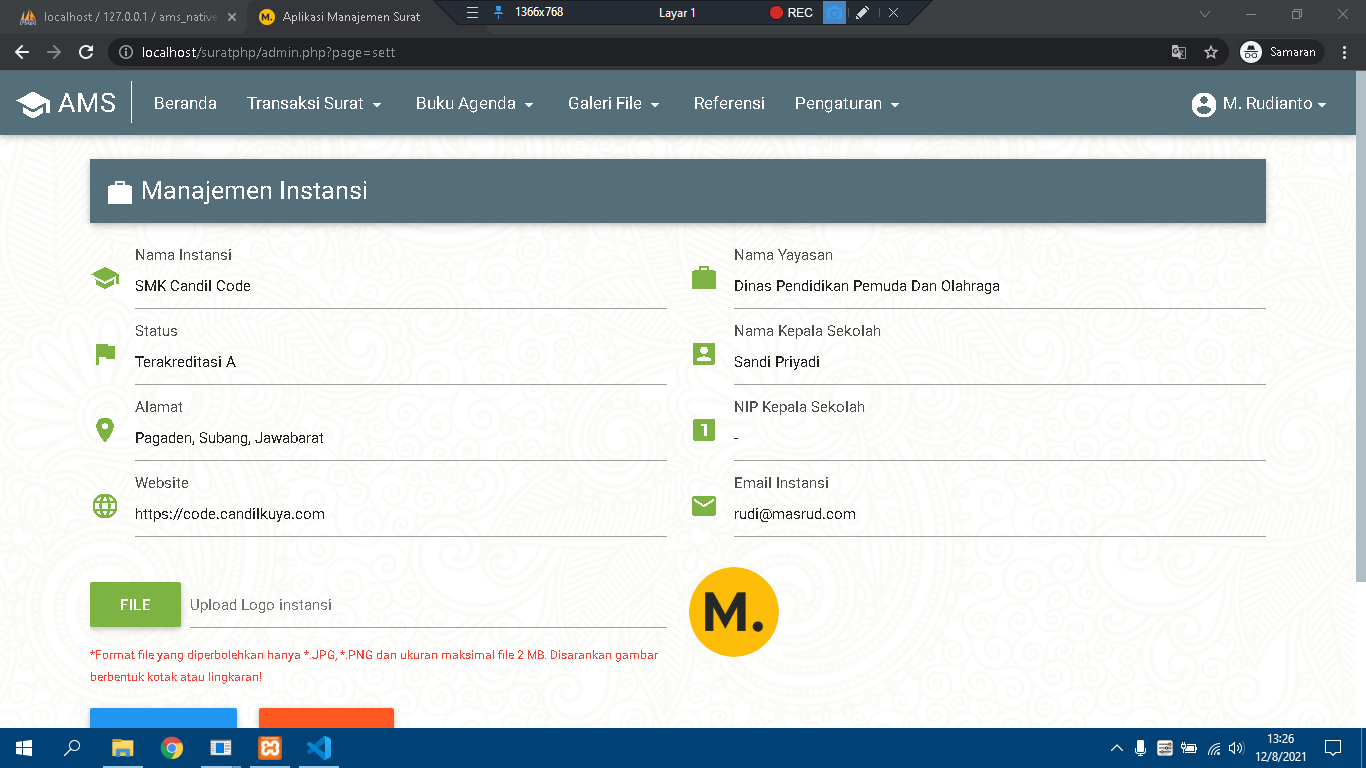Viewport: 1366px width, 768px height.
Task: Click the person icon next to Nama Kepala Sekolah
Action: (704, 354)
